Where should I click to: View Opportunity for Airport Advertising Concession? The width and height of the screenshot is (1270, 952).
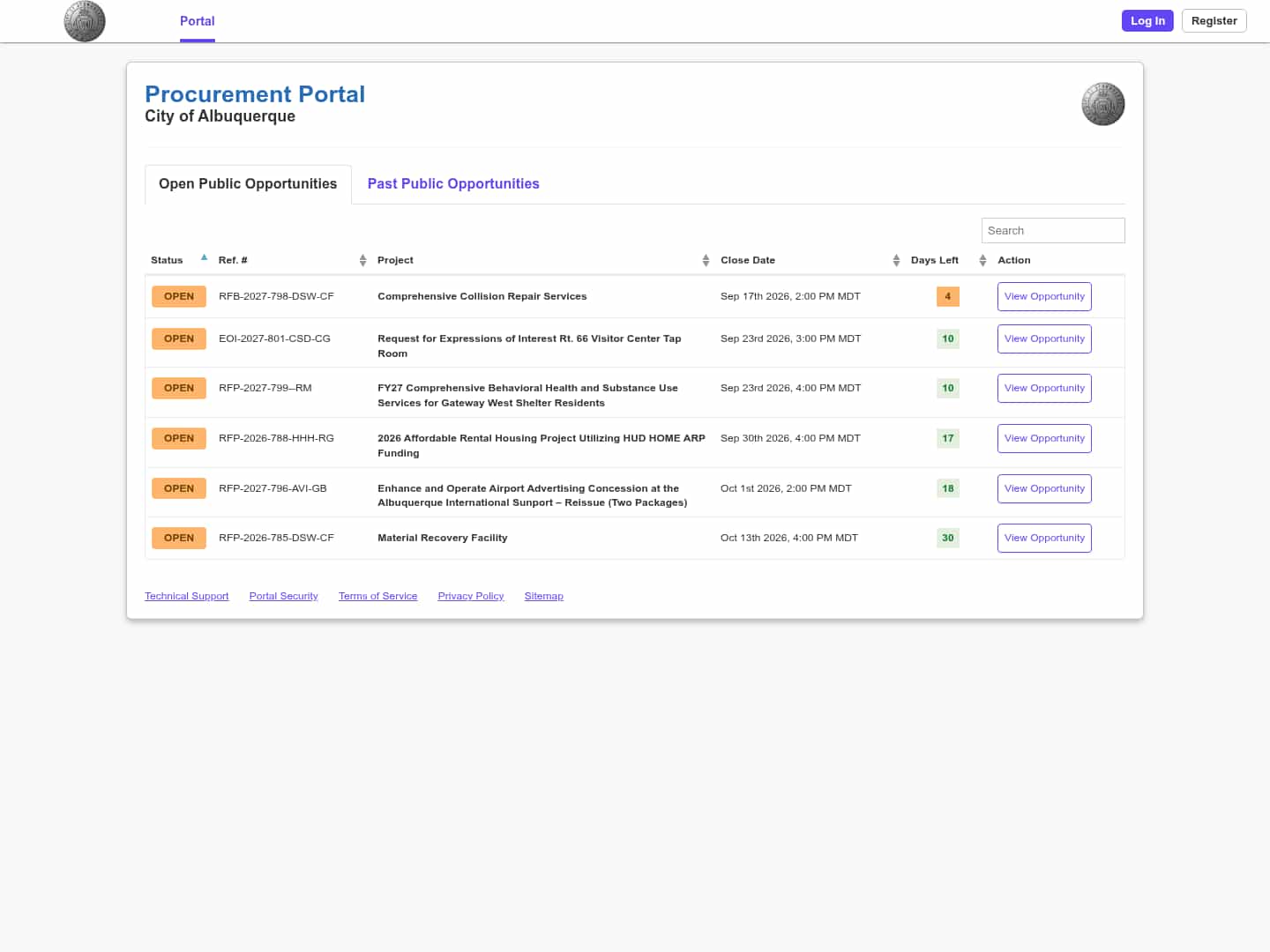click(1044, 488)
